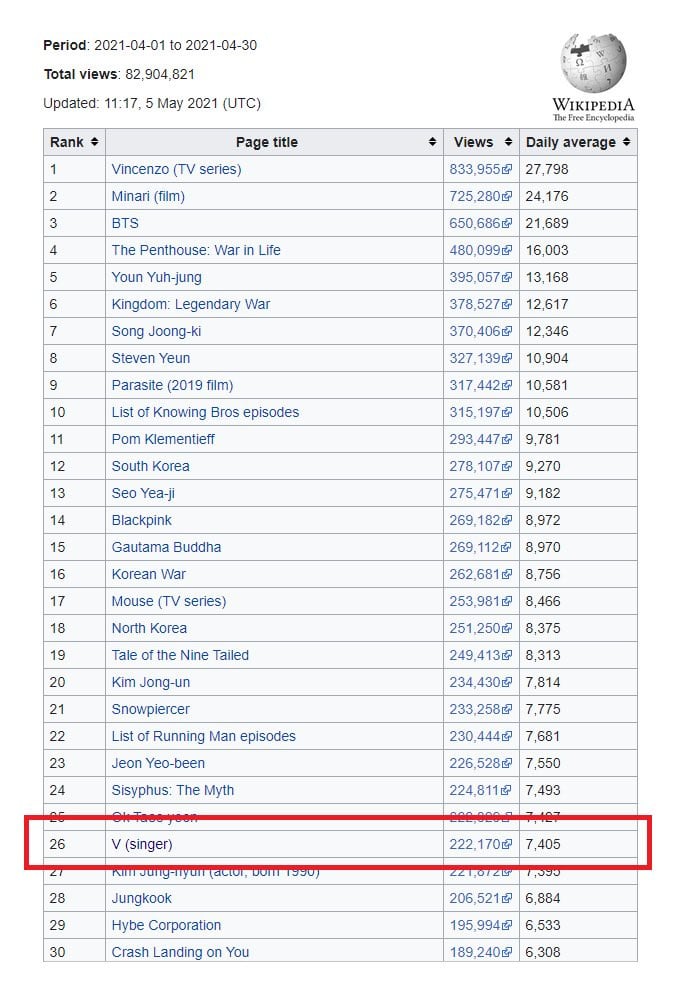Open the Jungkook article
The height and width of the screenshot is (994, 686).
pyautogui.click(x=141, y=898)
